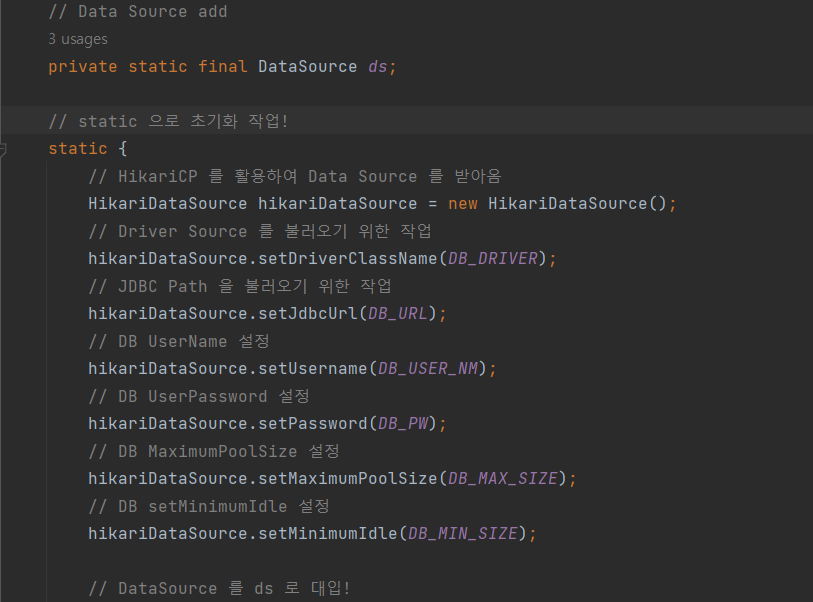The image size is (813, 602).
Task: Click the setMinimumIdle method call
Action: [328, 534]
